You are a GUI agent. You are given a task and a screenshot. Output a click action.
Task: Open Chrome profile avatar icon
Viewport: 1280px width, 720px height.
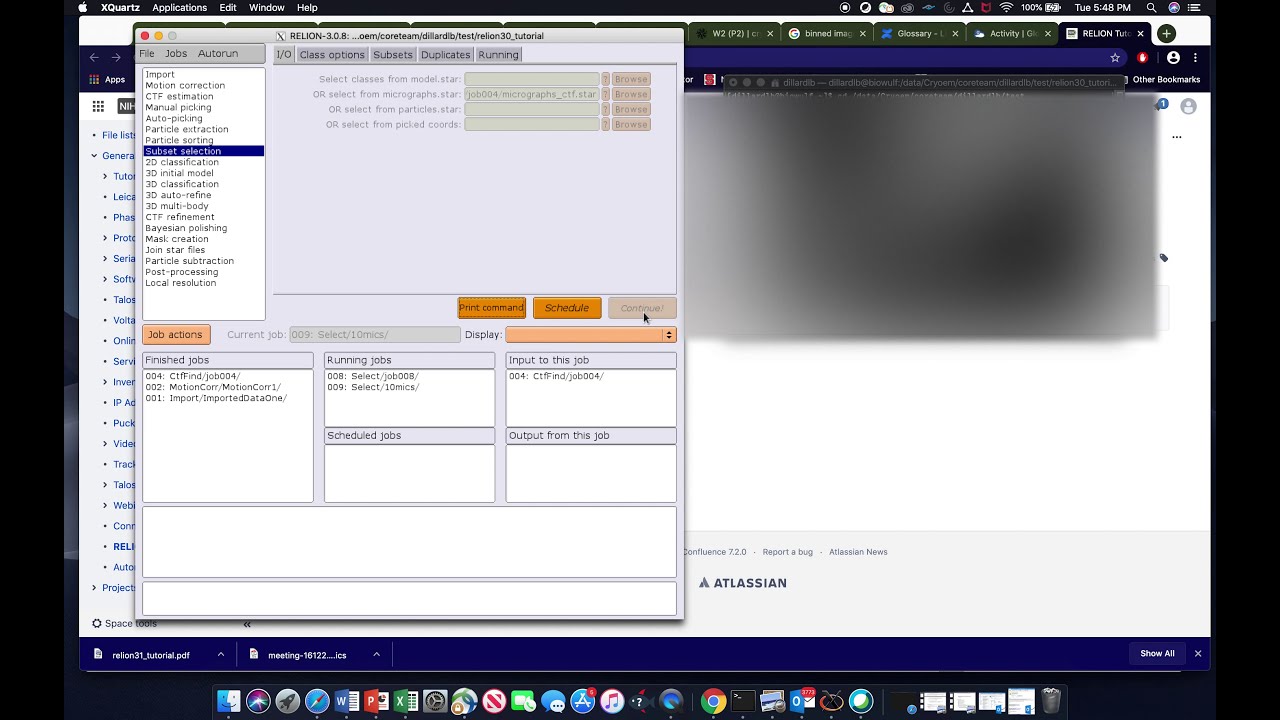(x=1173, y=58)
